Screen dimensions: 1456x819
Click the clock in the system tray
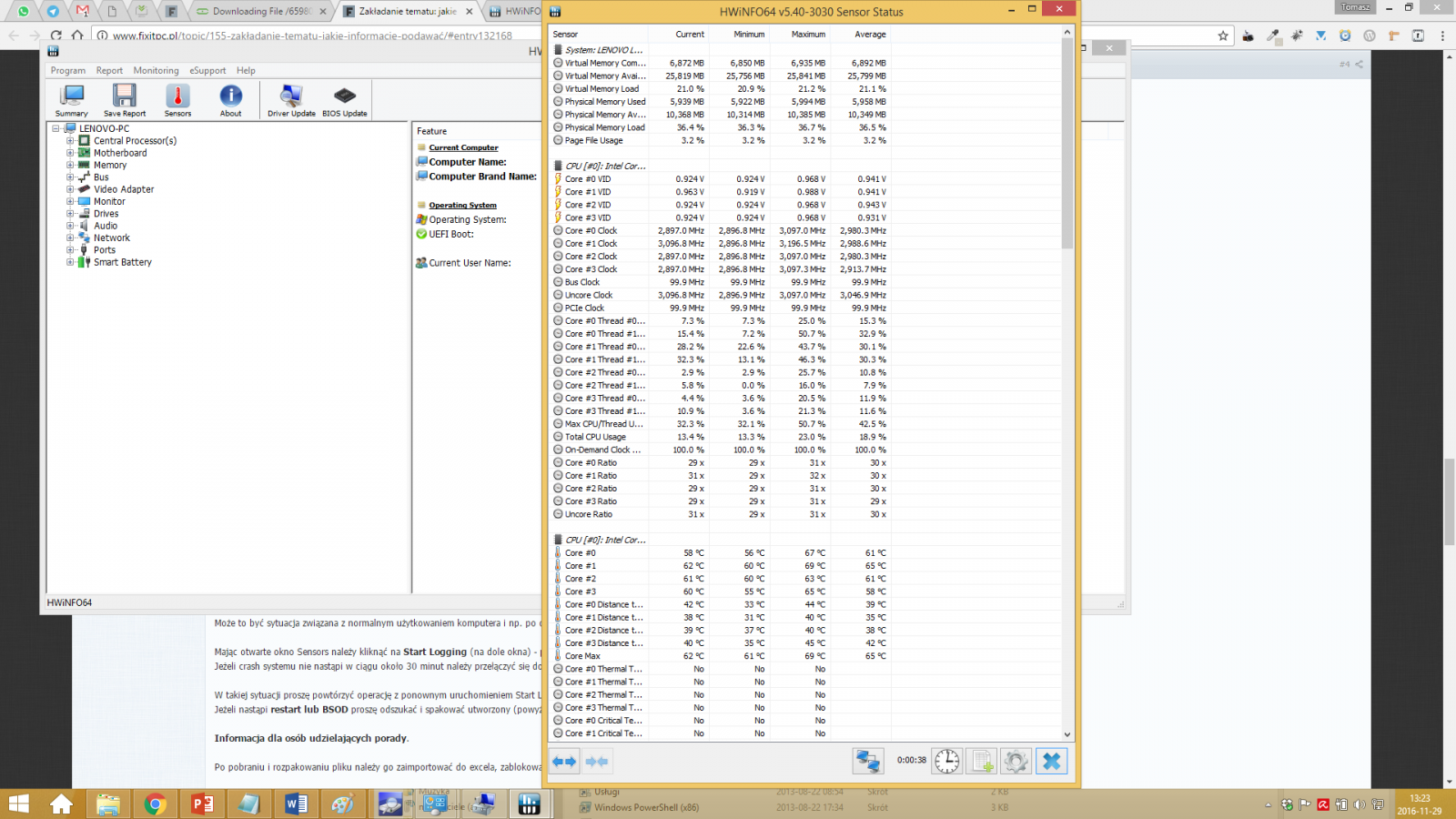(1420, 804)
